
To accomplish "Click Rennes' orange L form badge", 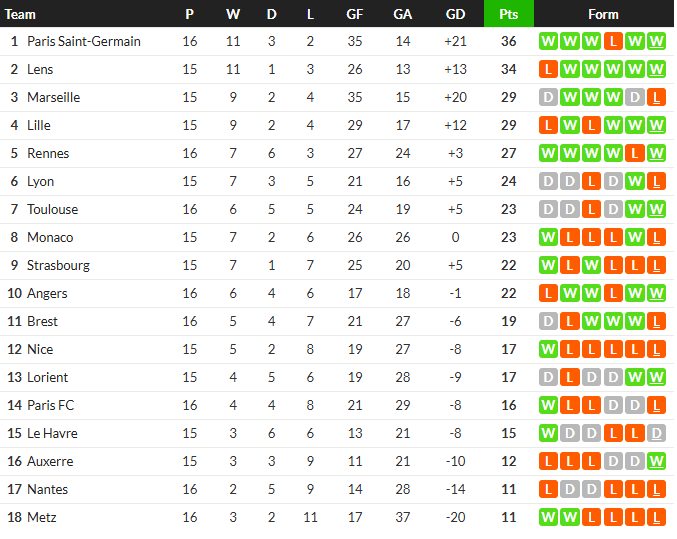I will [x=635, y=153].
